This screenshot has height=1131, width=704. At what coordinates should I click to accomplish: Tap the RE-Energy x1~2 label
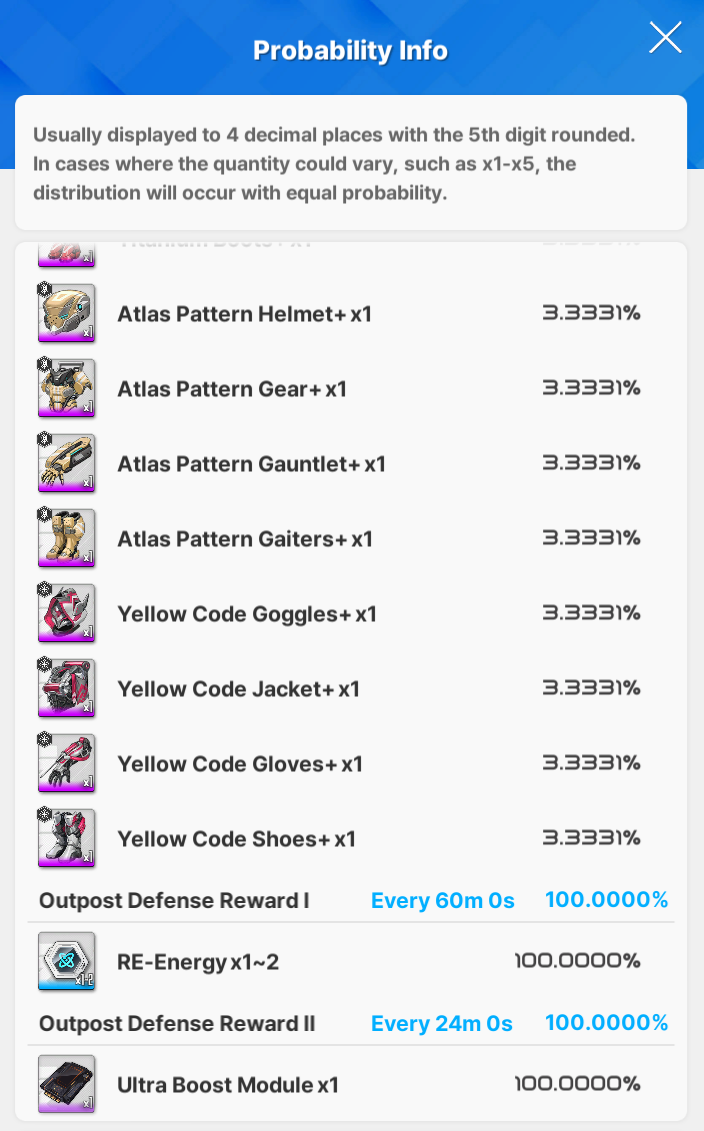[x=198, y=962]
